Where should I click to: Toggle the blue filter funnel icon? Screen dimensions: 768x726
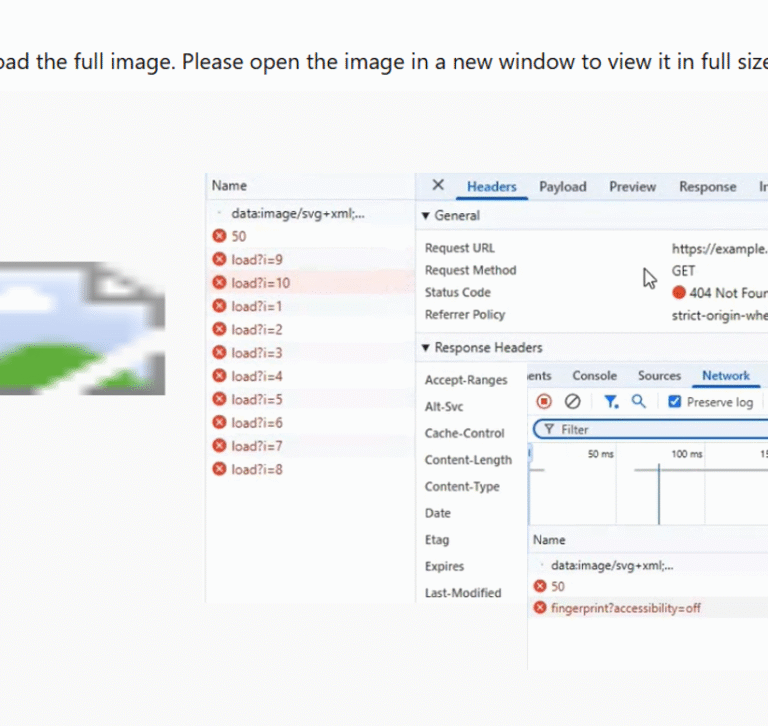tap(610, 402)
